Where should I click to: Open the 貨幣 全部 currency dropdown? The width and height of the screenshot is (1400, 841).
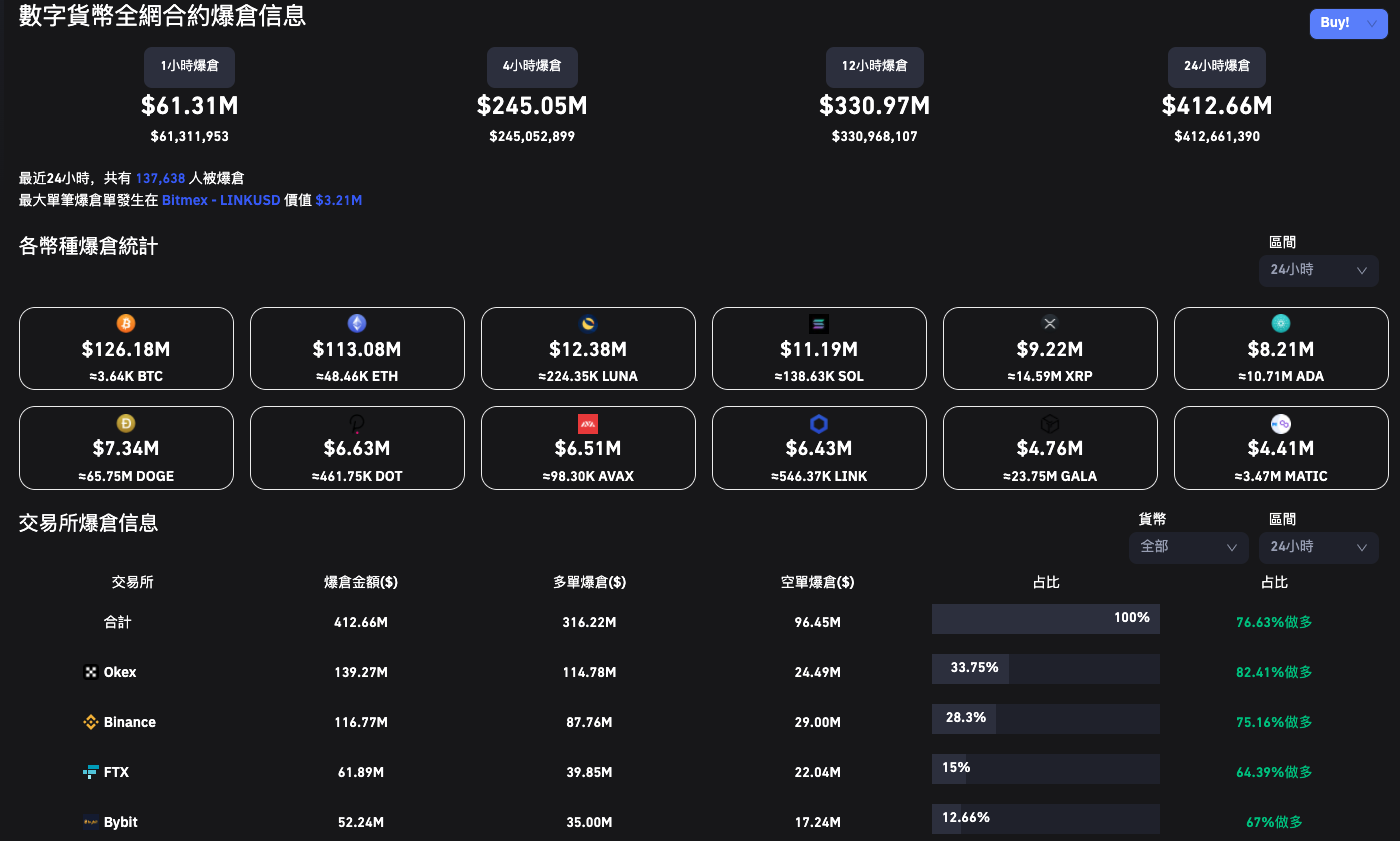tap(1188, 547)
